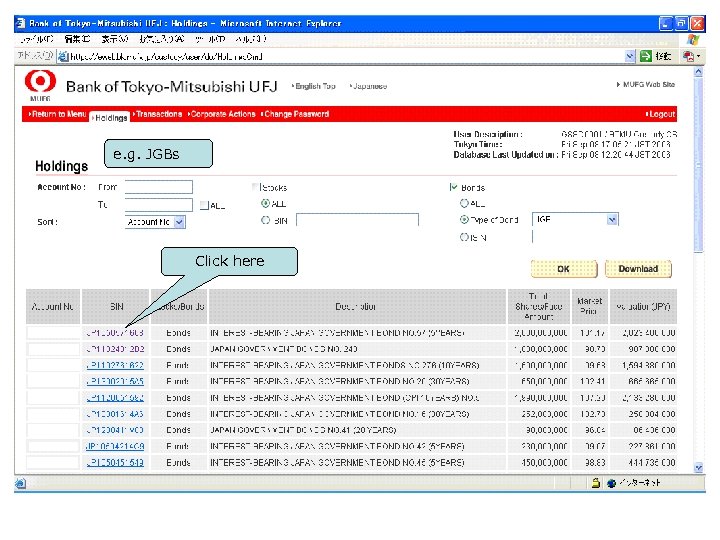Open the ヘルプ (Help) menu
The image size is (720, 540).
click(251, 39)
